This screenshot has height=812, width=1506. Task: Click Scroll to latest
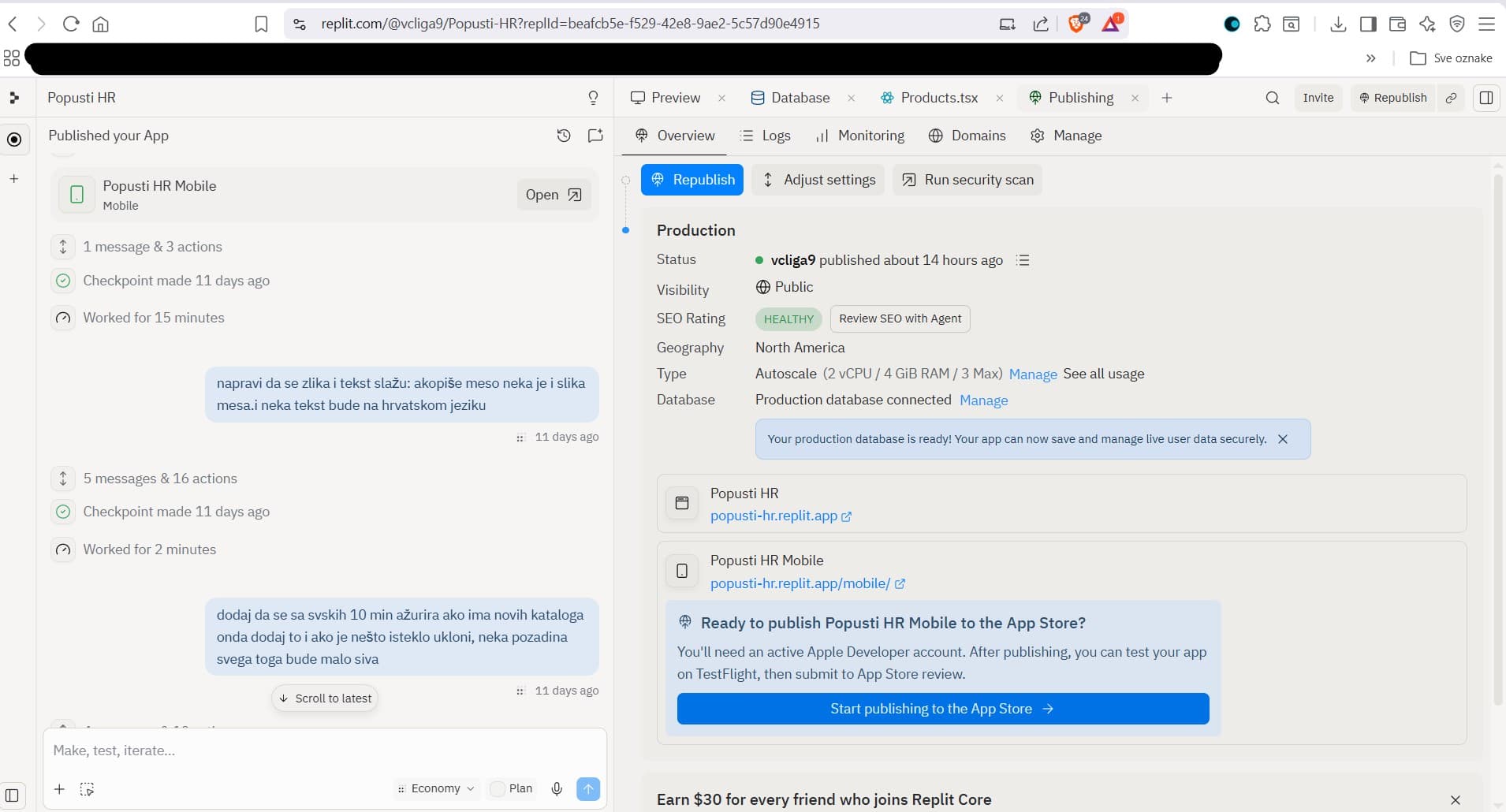click(x=325, y=698)
